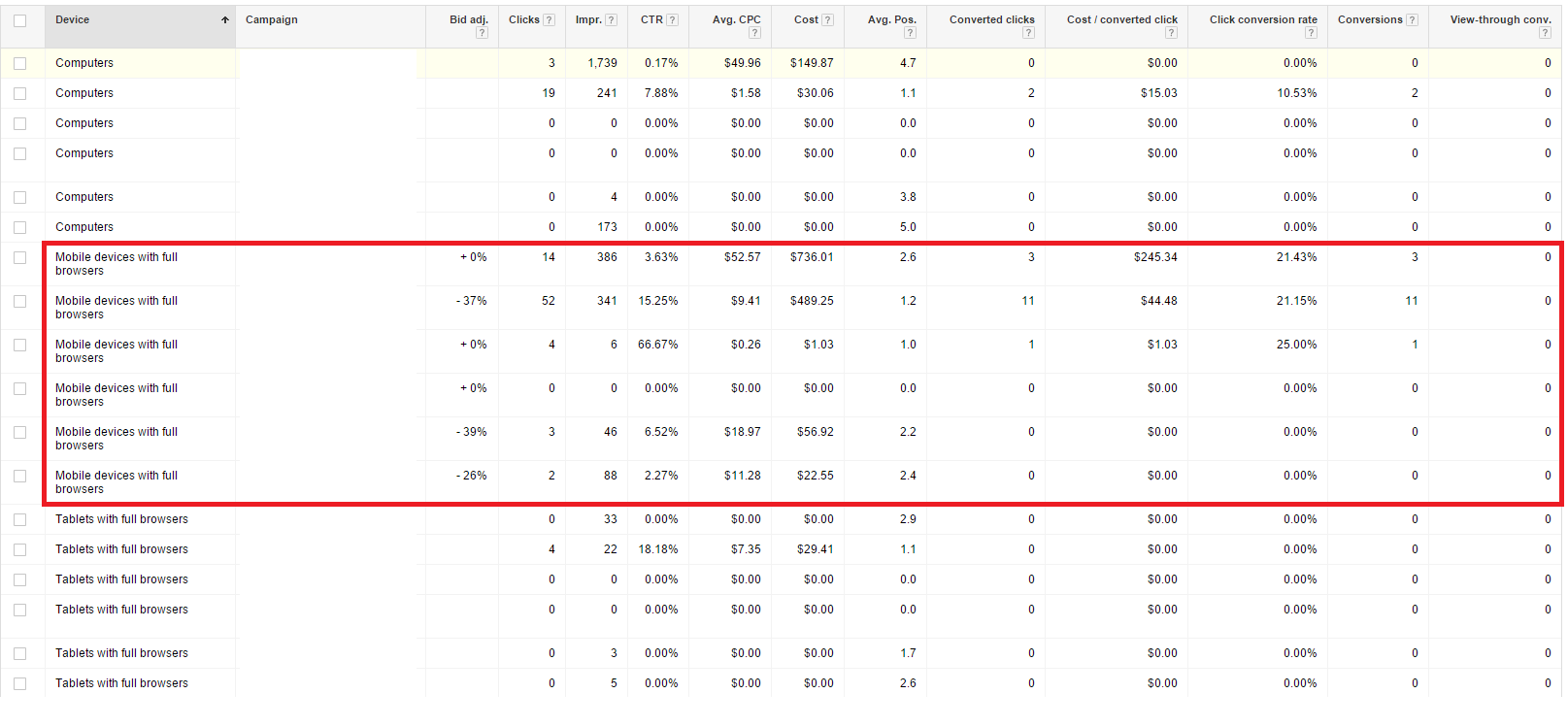
Task: Sort by the Converted clicks column label
Action: (992, 20)
